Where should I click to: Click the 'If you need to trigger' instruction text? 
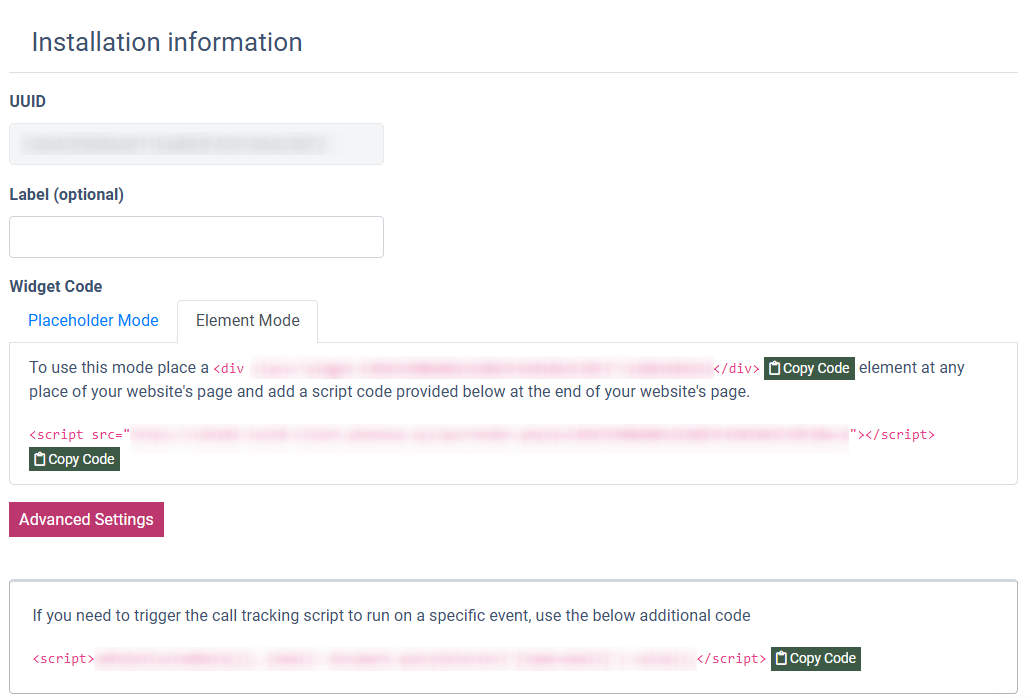[392, 616]
